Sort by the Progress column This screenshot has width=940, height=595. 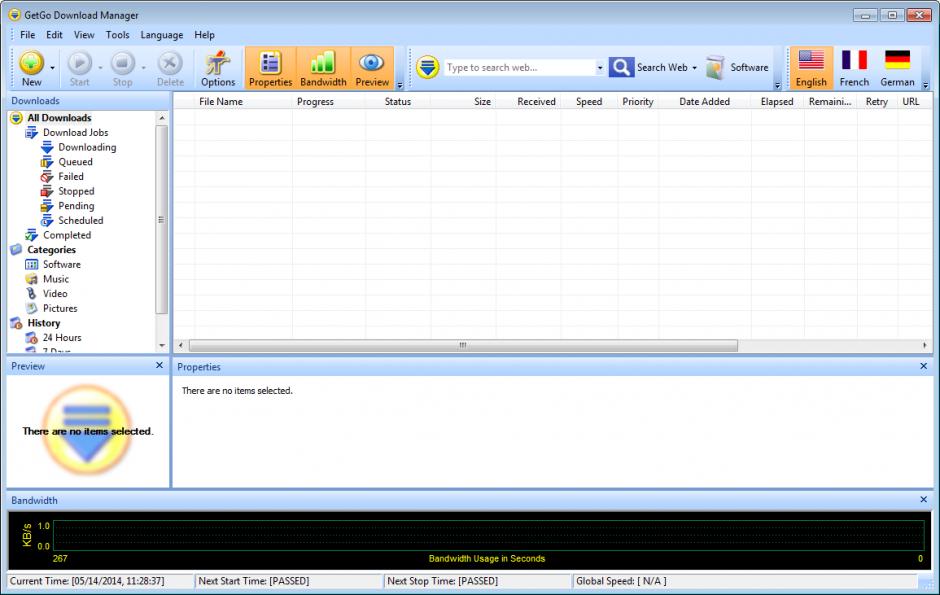coord(329,101)
